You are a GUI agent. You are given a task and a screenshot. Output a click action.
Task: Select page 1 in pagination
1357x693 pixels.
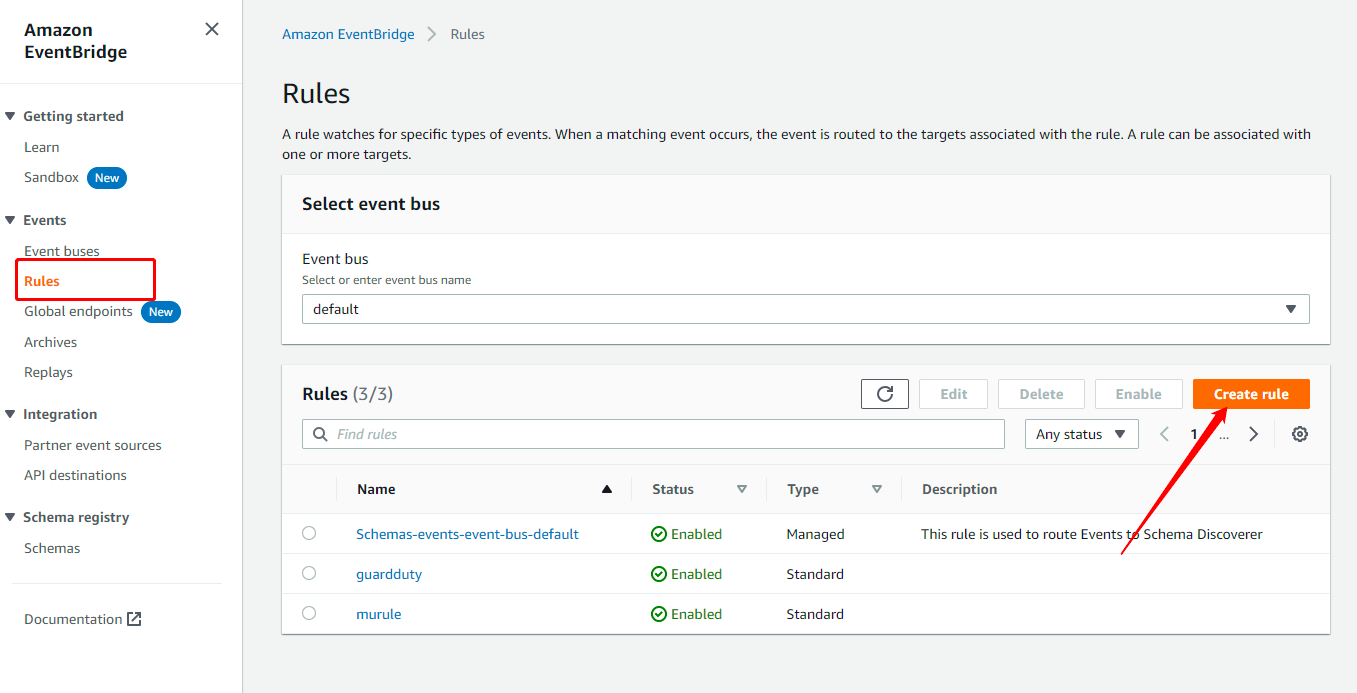(x=1194, y=434)
